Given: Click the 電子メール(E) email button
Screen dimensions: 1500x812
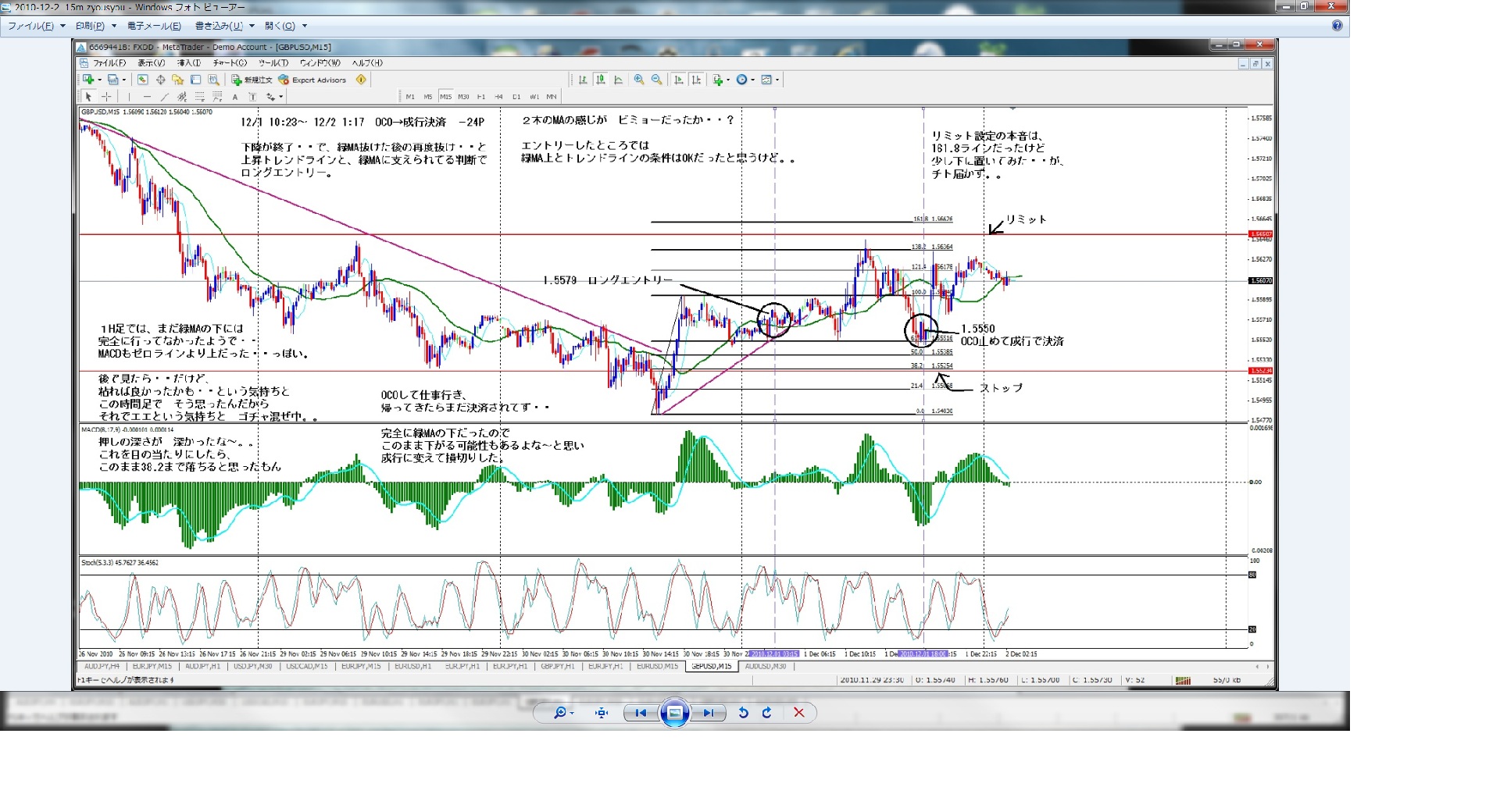Looking at the screenshot, I should coord(154,26).
